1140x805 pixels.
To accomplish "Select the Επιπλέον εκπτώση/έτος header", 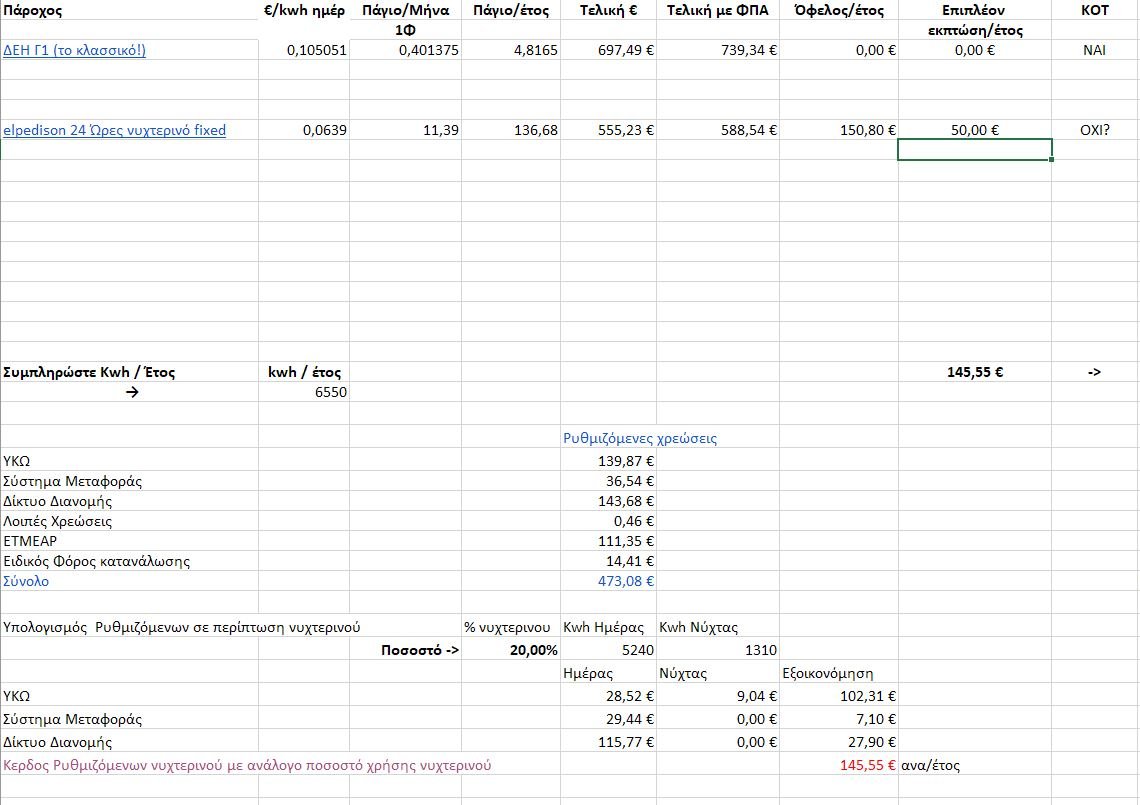I will coord(975,20).
